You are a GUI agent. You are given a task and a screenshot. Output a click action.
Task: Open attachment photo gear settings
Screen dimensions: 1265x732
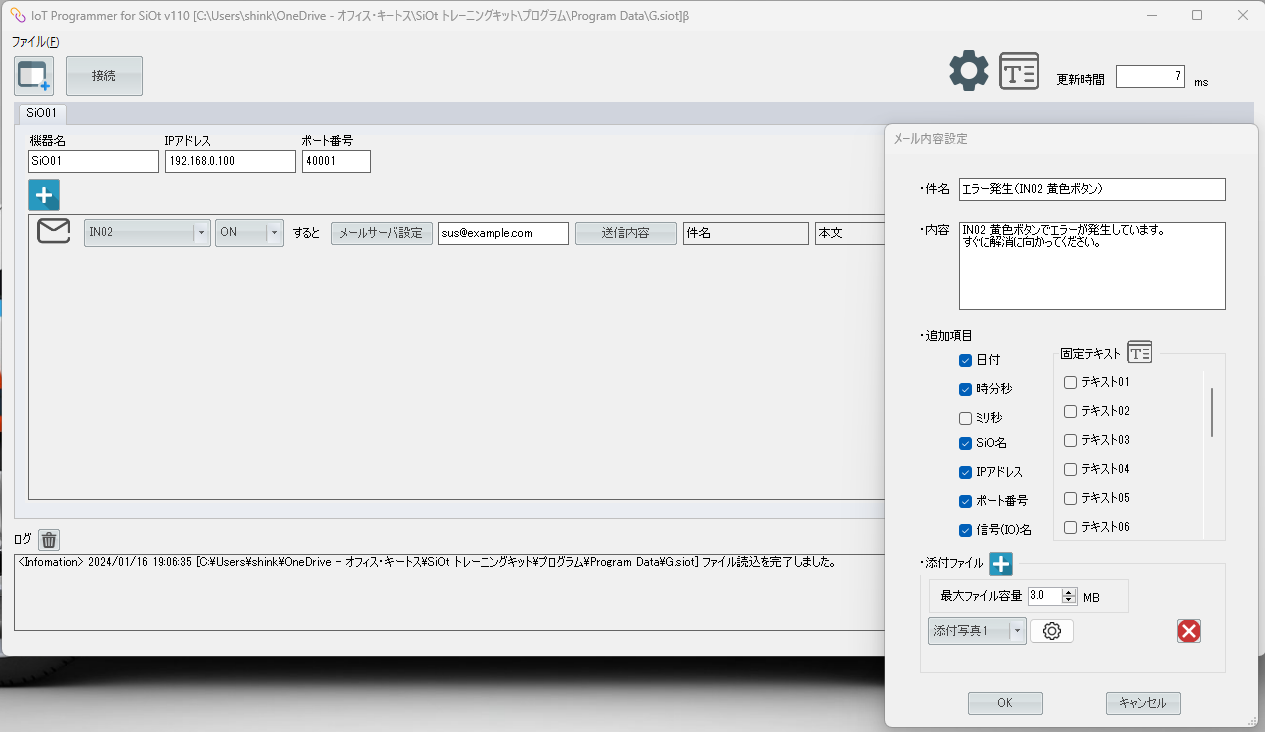pyautogui.click(x=1051, y=631)
